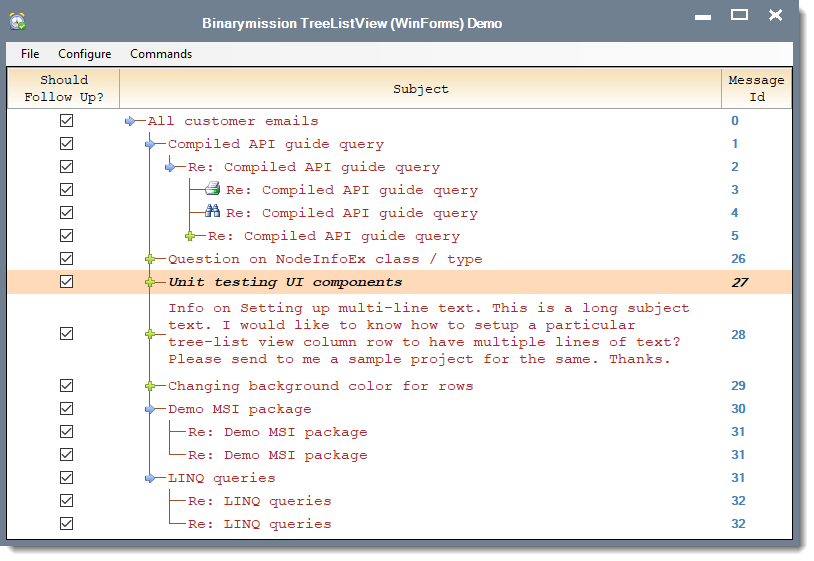Toggle checkbox for Unit testing UI components
The height and width of the screenshot is (561, 814).
click(x=66, y=282)
